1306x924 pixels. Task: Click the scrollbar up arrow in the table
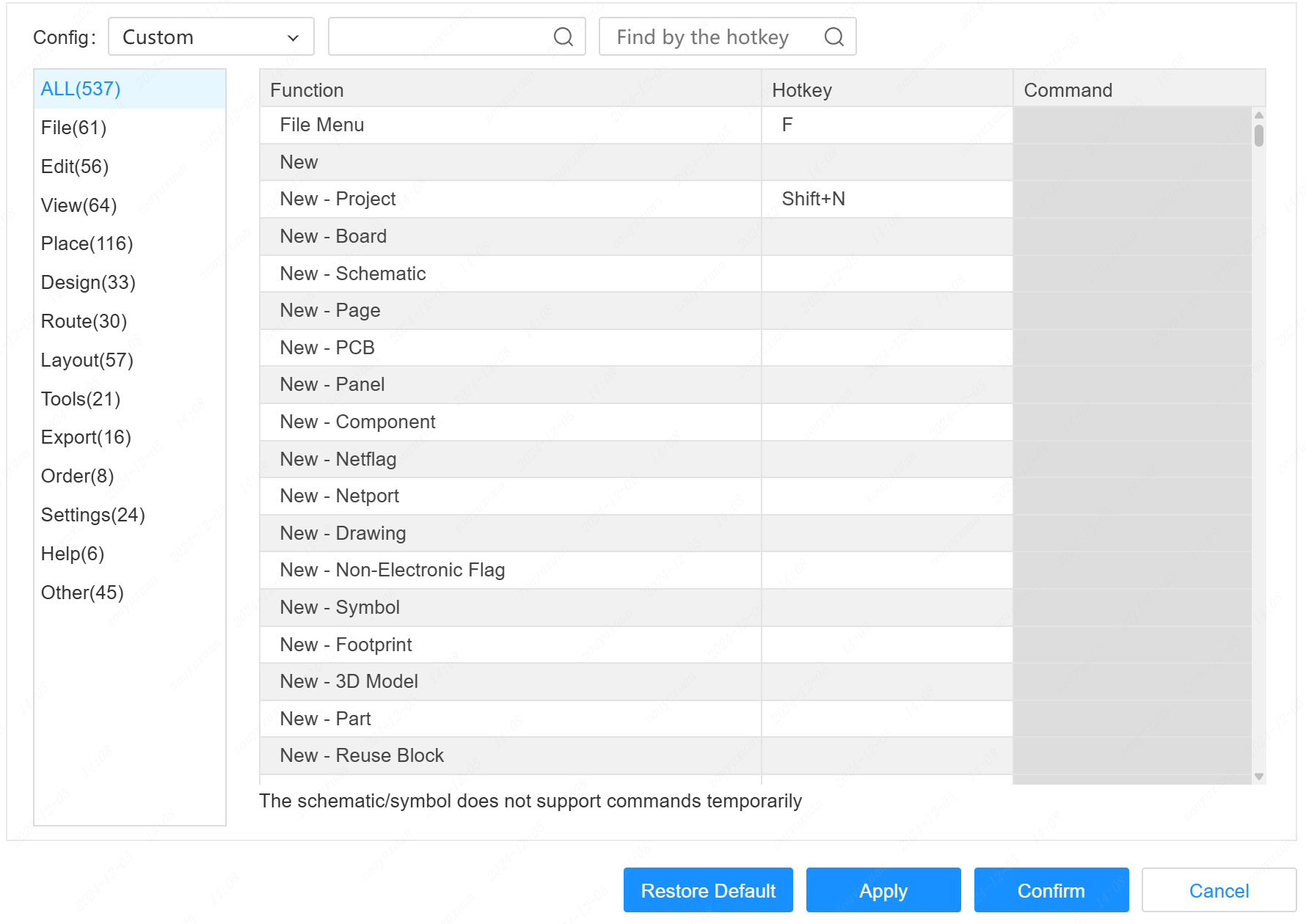click(x=1259, y=115)
